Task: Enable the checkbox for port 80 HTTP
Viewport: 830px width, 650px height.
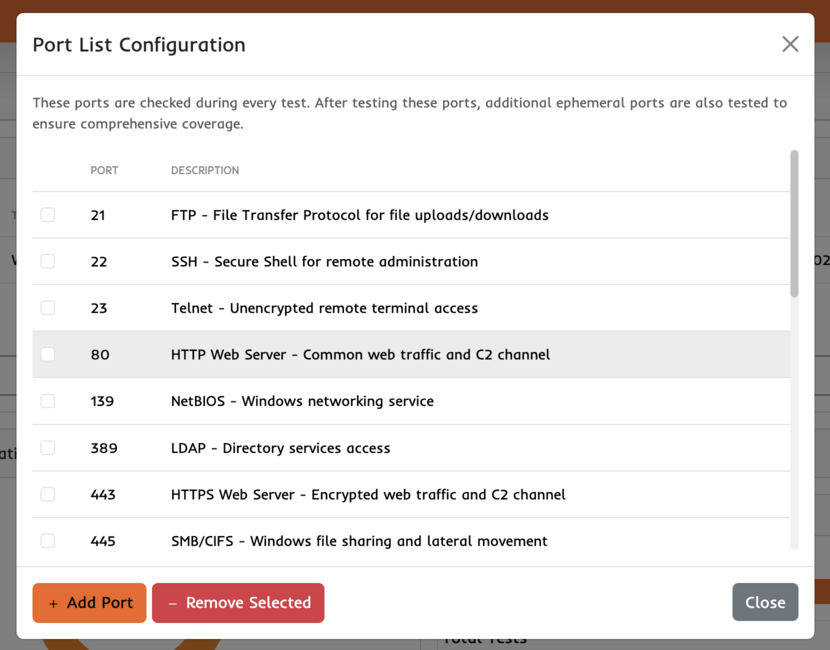Action: (x=48, y=354)
